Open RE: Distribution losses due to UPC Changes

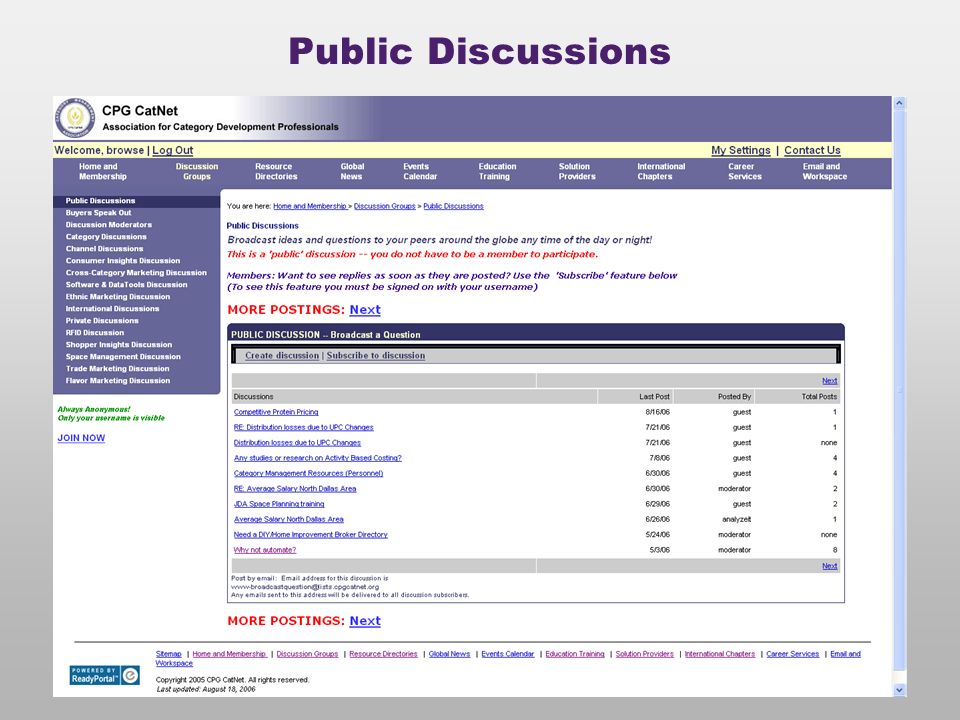click(x=304, y=427)
